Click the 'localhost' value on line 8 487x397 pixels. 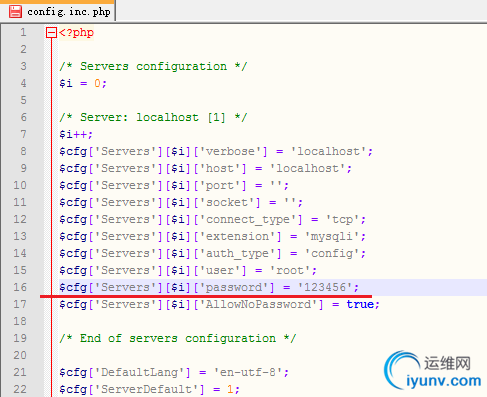(x=329, y=151)
